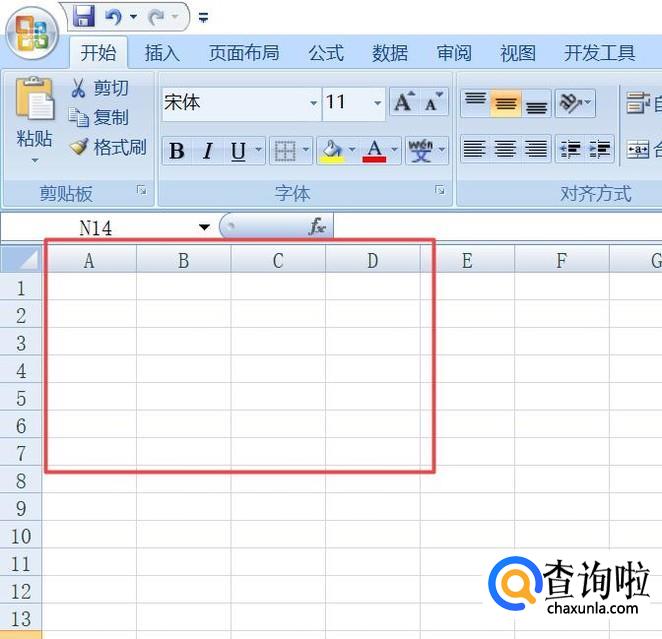Increase font size with large A
The width and height of the screenshot is (662, 639).
click(404, 102)
